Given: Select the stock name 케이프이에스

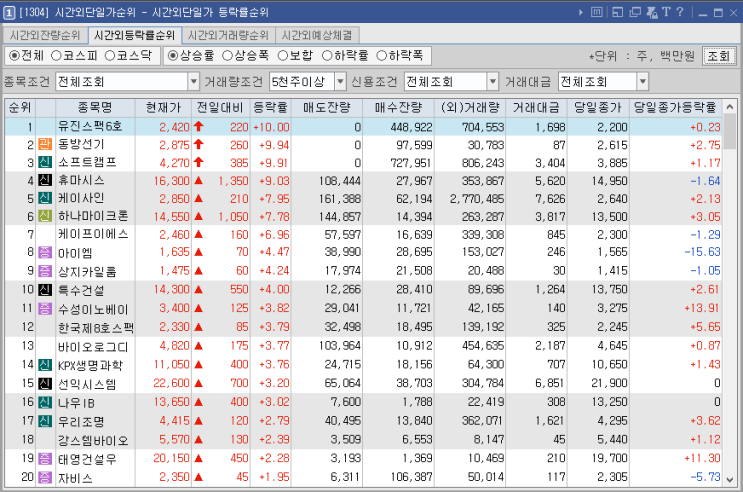Looking at the screenshot, I should 93,234.
